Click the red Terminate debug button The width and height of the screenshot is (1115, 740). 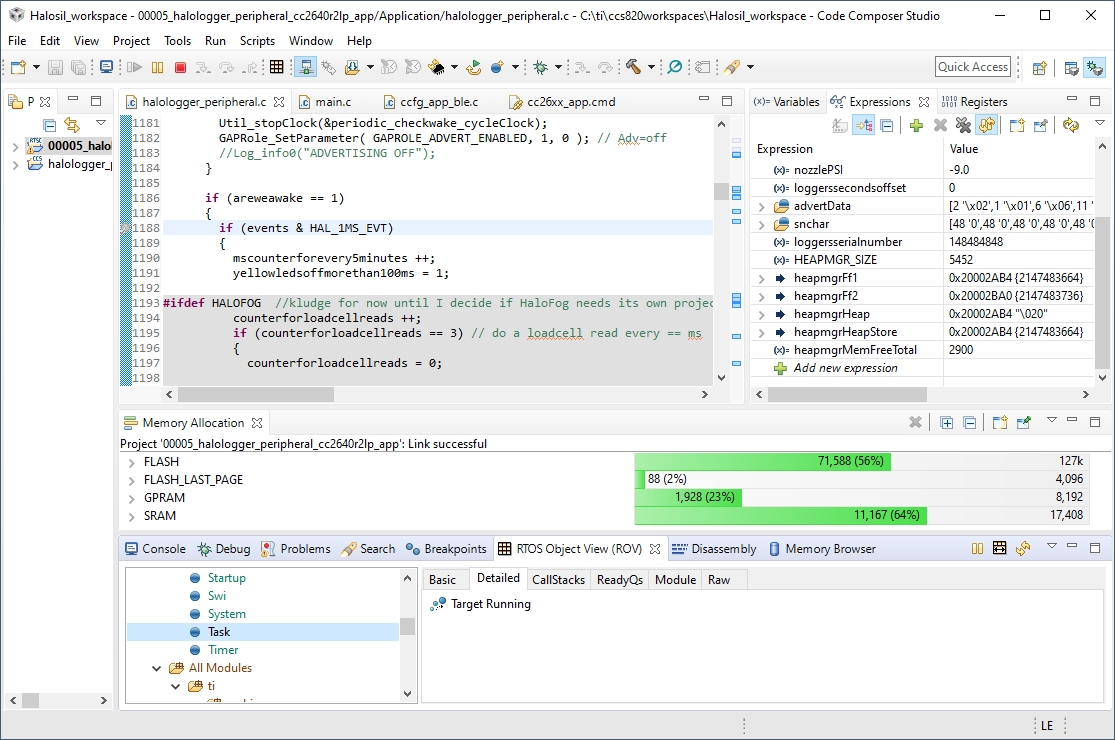pos(180,67)
